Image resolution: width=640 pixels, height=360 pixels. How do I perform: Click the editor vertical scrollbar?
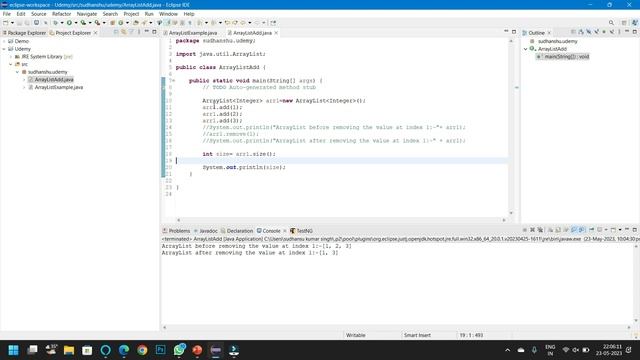click(x=511, y=127)
